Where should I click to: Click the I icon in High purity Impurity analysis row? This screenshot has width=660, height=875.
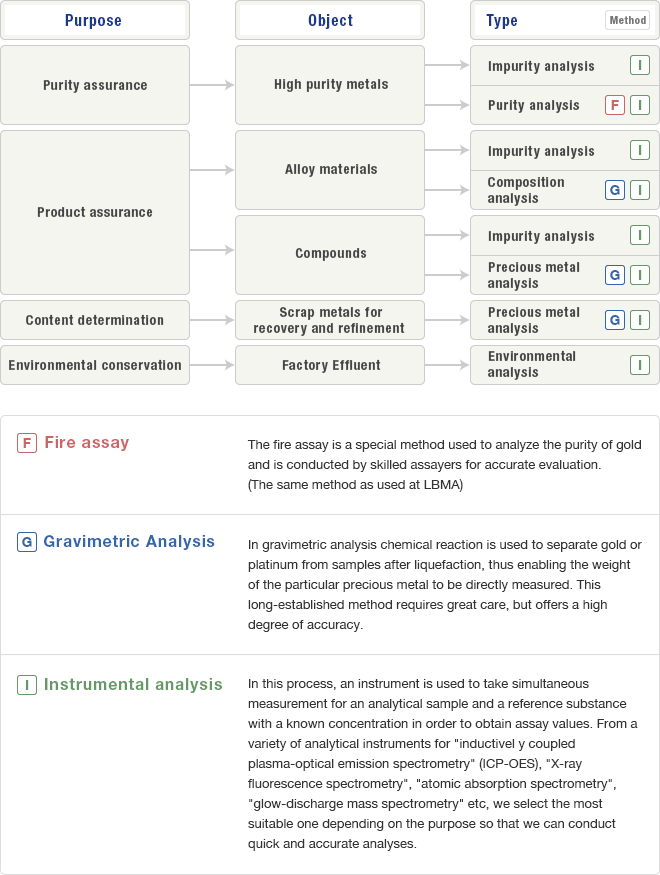[640, 66]
